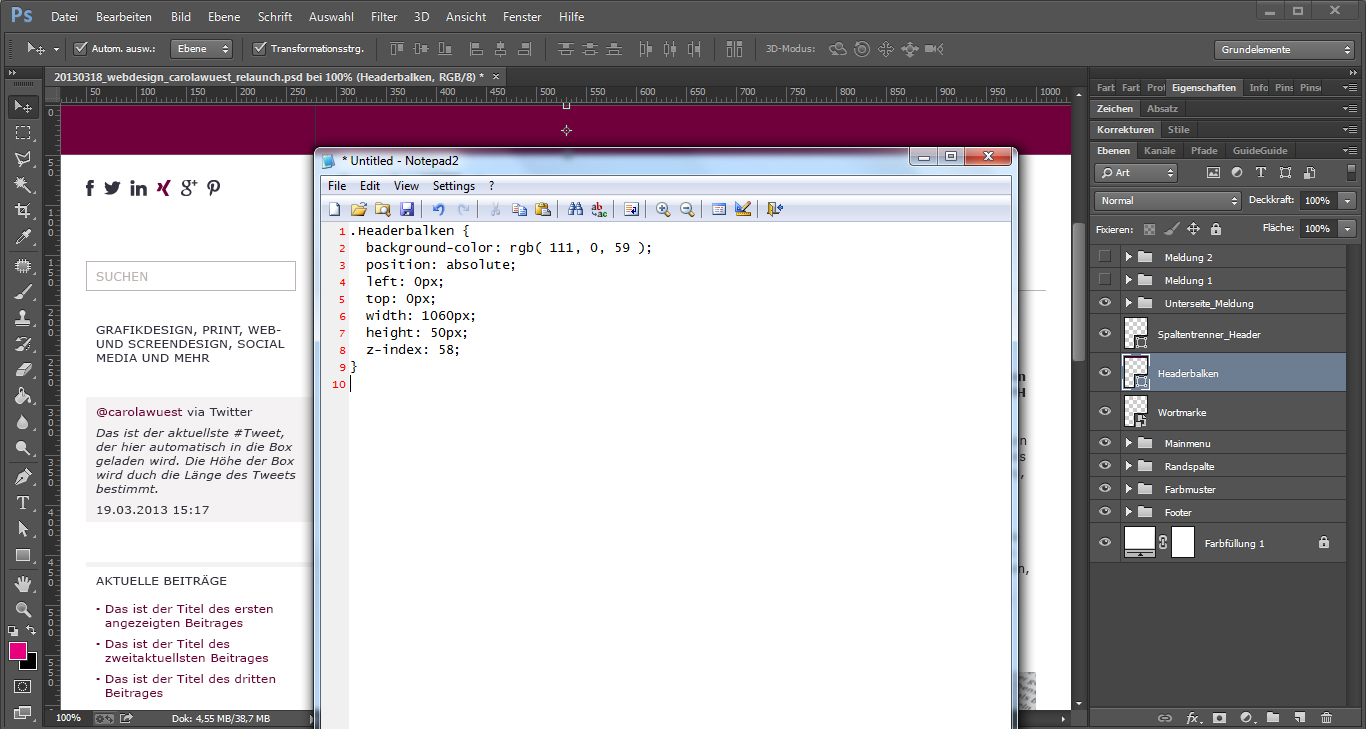Open the Ebene menu in Photoshop

pyautogui.click(x=224, y=17)
